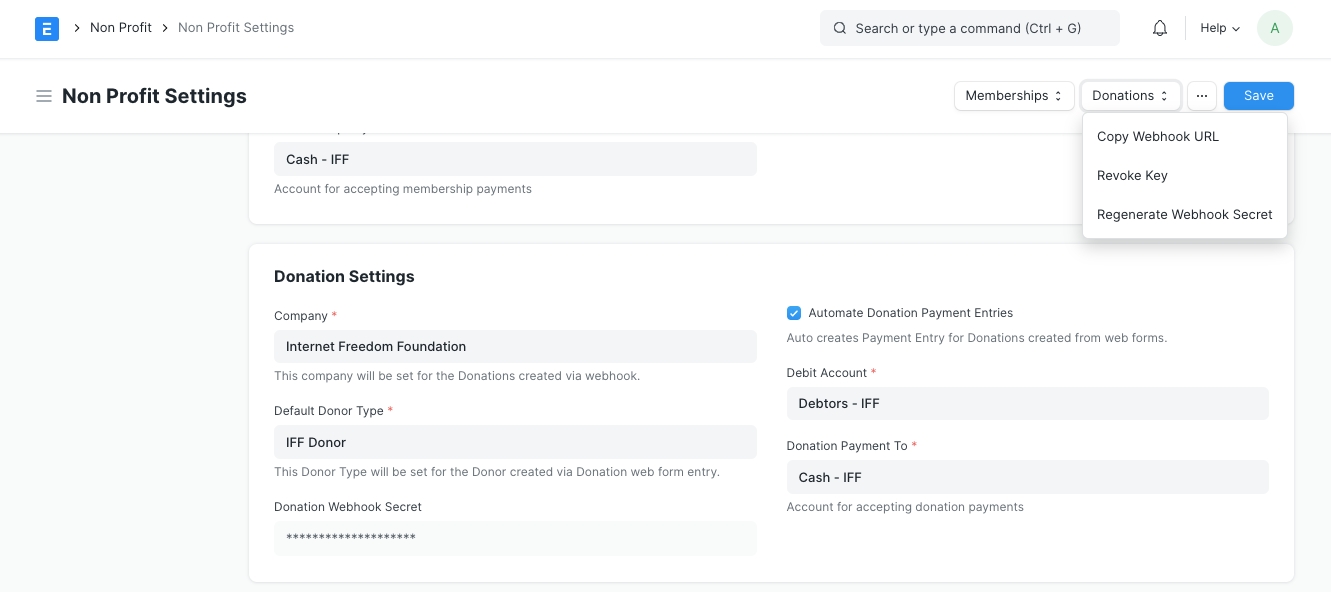Click the Company field in Donation Settings
Viewport: 1331px width, 592px height.
[x=515, y=347]
